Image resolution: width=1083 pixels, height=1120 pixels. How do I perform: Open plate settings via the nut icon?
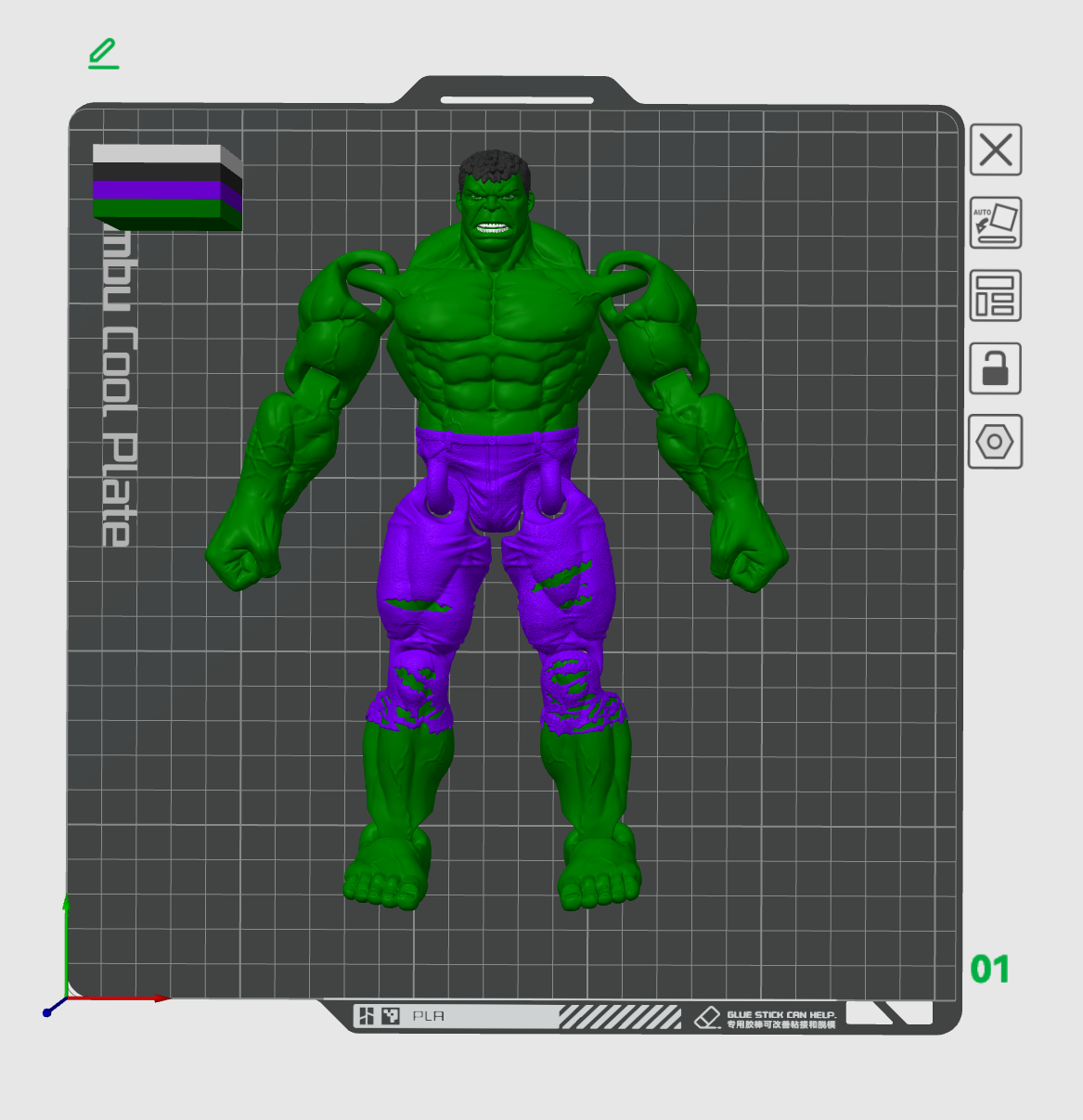coord(995,443)
